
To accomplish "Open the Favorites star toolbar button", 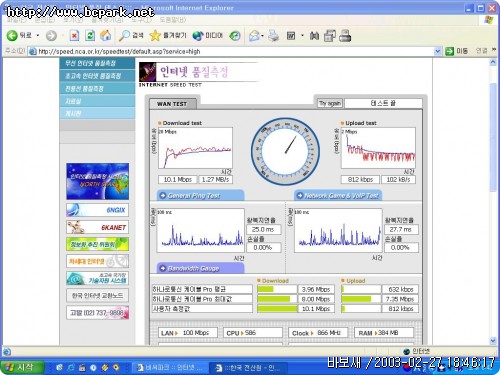I will [168, 35].
